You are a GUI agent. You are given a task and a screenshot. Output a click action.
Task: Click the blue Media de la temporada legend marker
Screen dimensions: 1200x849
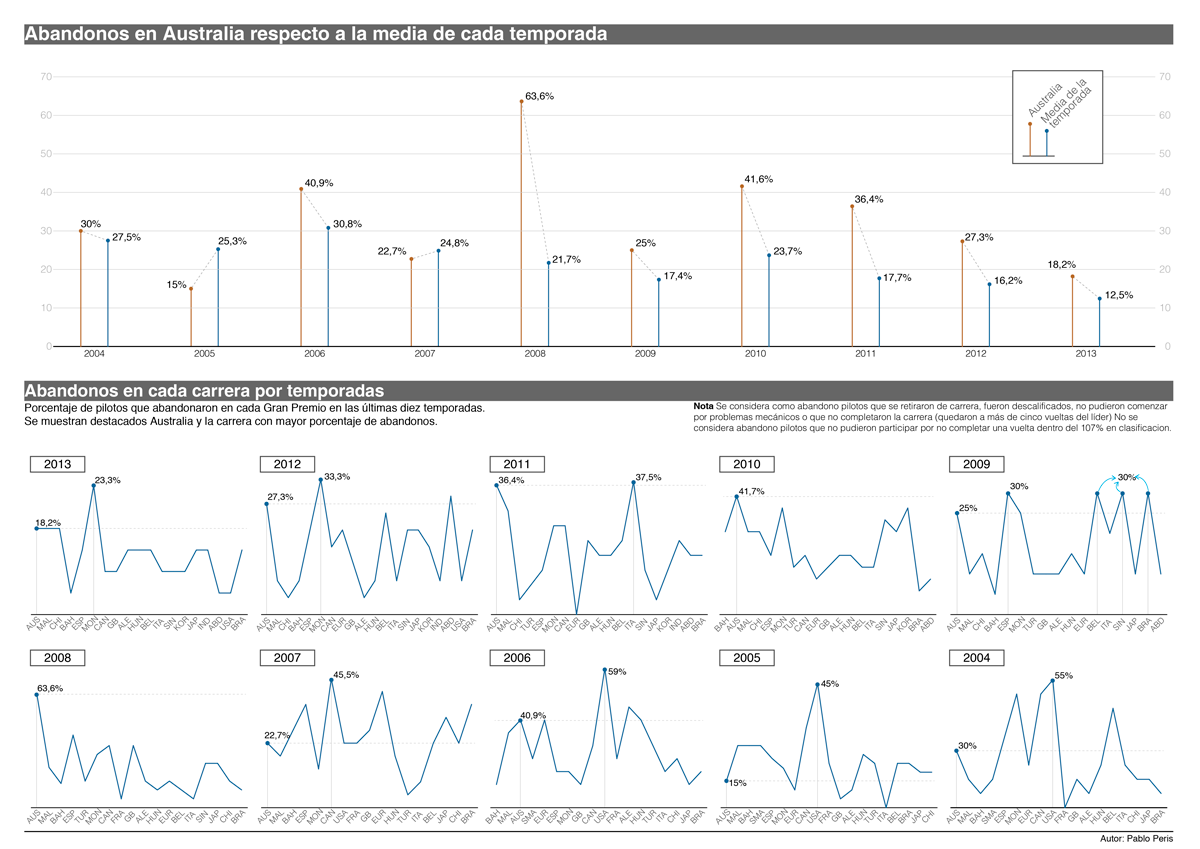pyautogui.click(x=1047, y=131)
